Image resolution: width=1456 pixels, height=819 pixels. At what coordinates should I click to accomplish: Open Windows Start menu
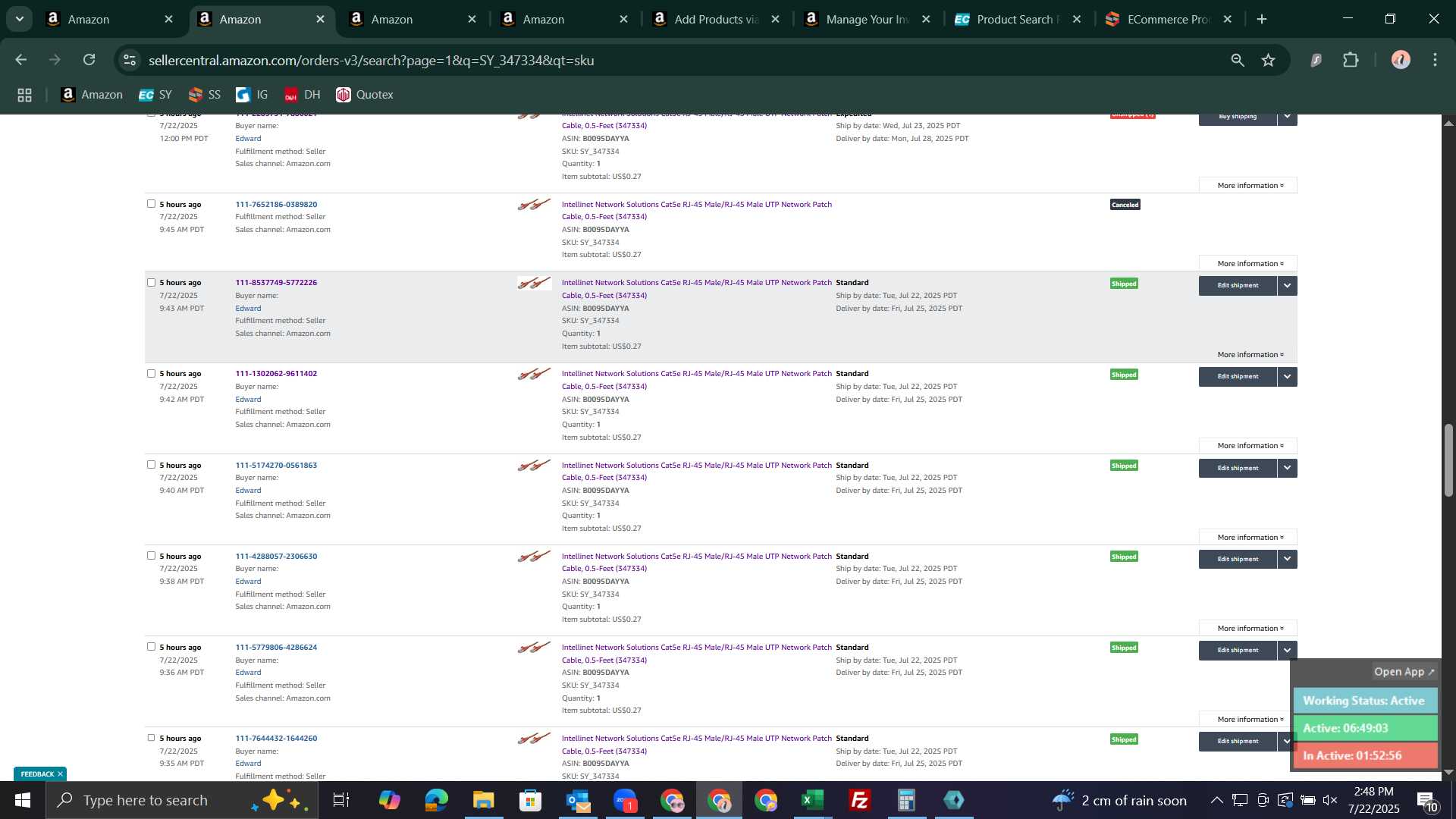click(23, 800)
